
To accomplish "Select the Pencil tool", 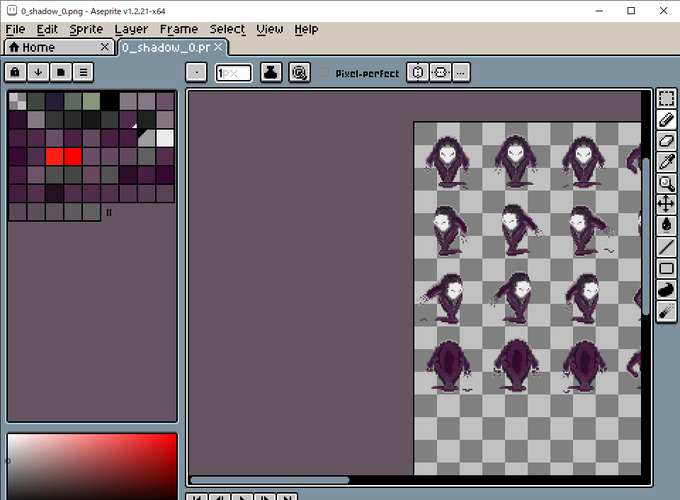I will pyautogui.click(x=666, y=120).
